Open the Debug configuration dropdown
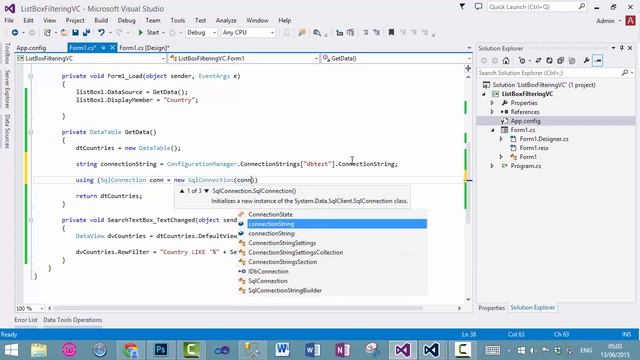The image size is (640, 360). 201,32
